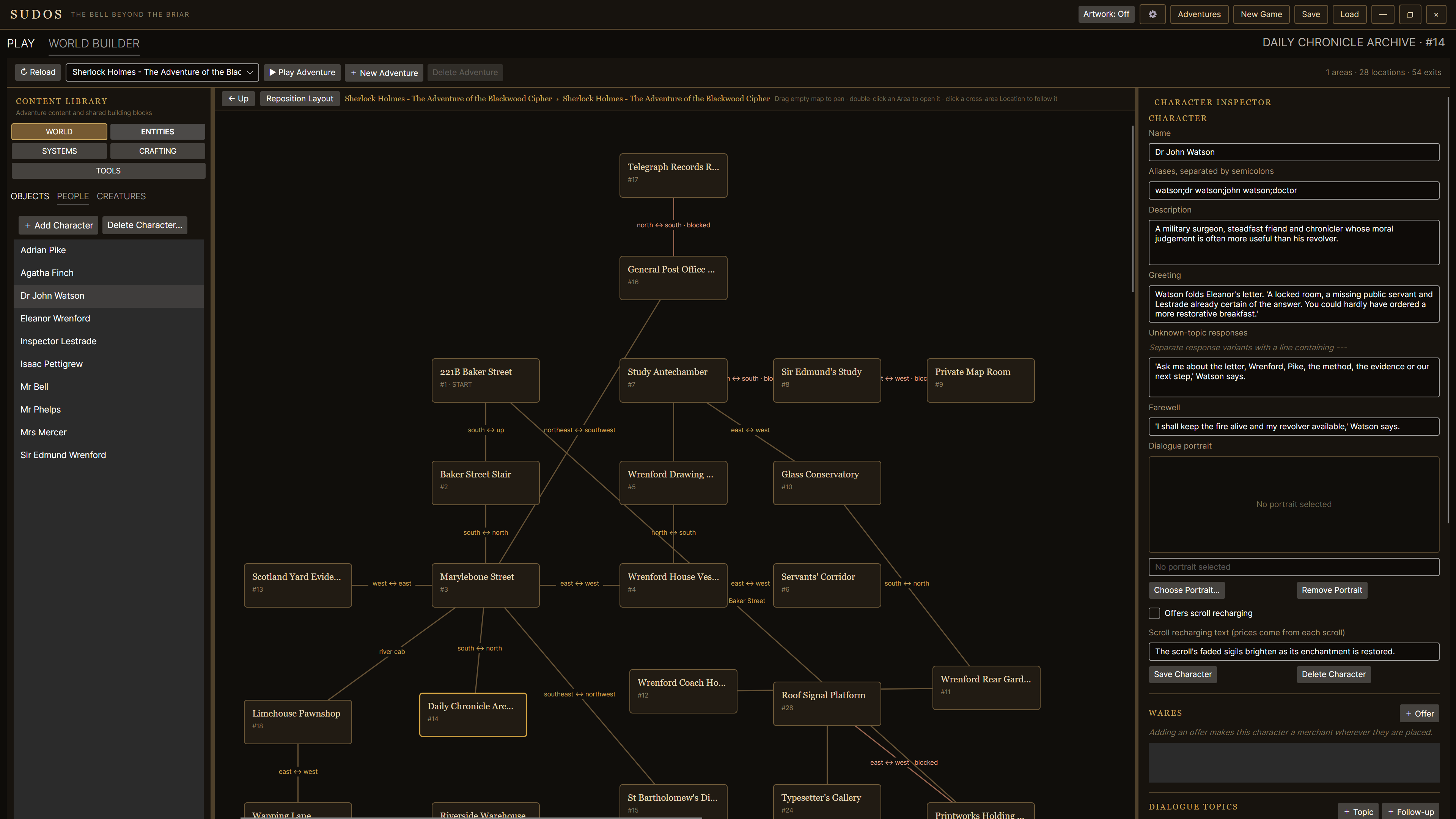Screen dimensions: 1456x819
Task: Show the CREATURES list tab
Action: [x=121, y=196]
